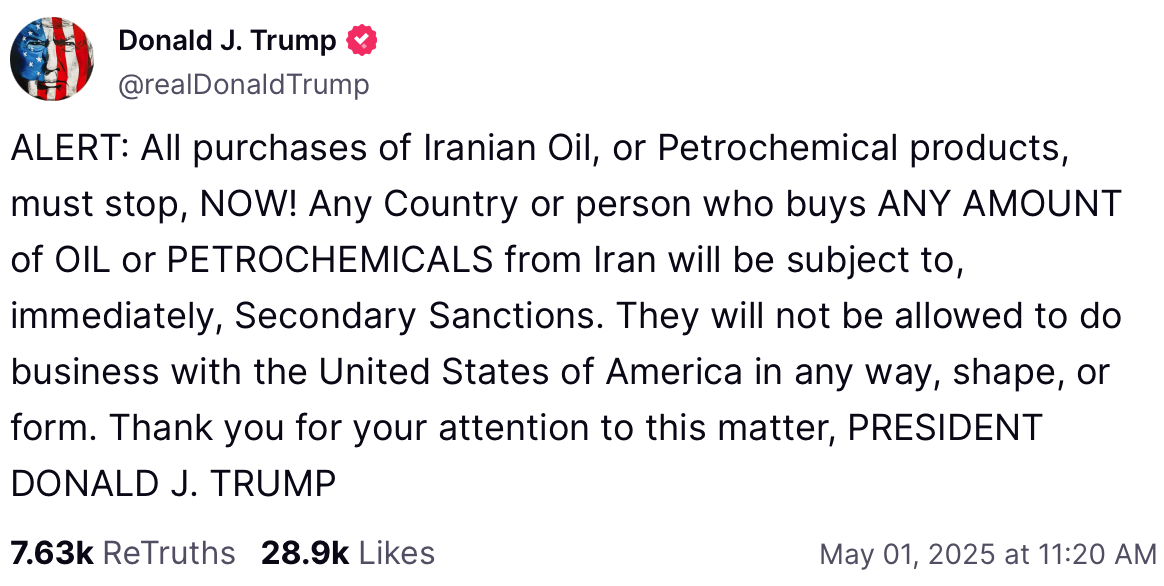The width and height of the screenshot is (1164, 586).
Task: Open the flag-painted profile avatar
Action: pyautogui.click(x=52, y=59)
